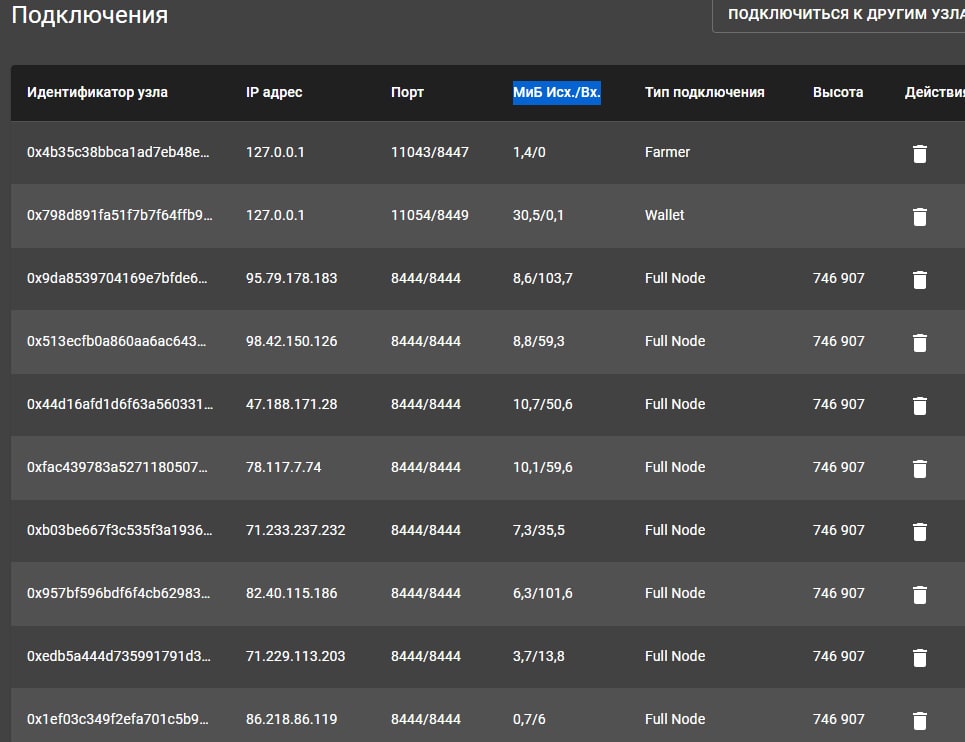Click highlighted МиБ Исх./Вх. column header
This screenshot has width=965, height=742.
point(557,92)
